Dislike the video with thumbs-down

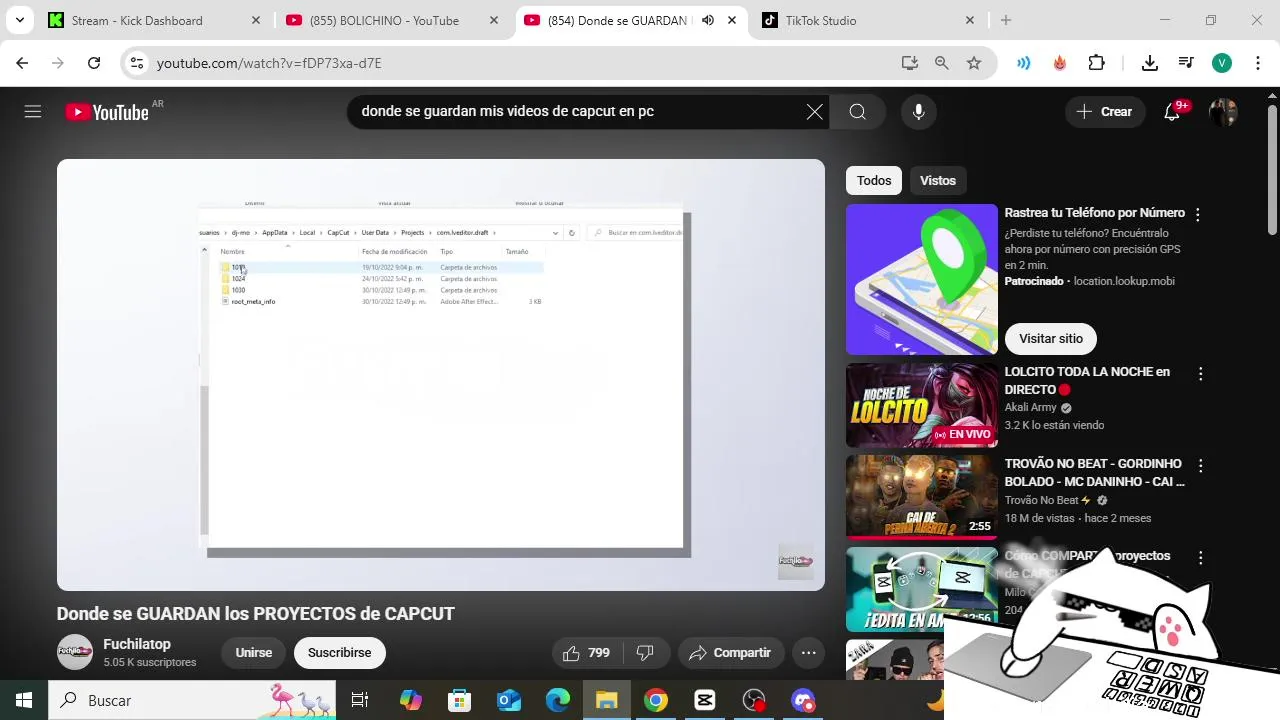coord(646,653)
